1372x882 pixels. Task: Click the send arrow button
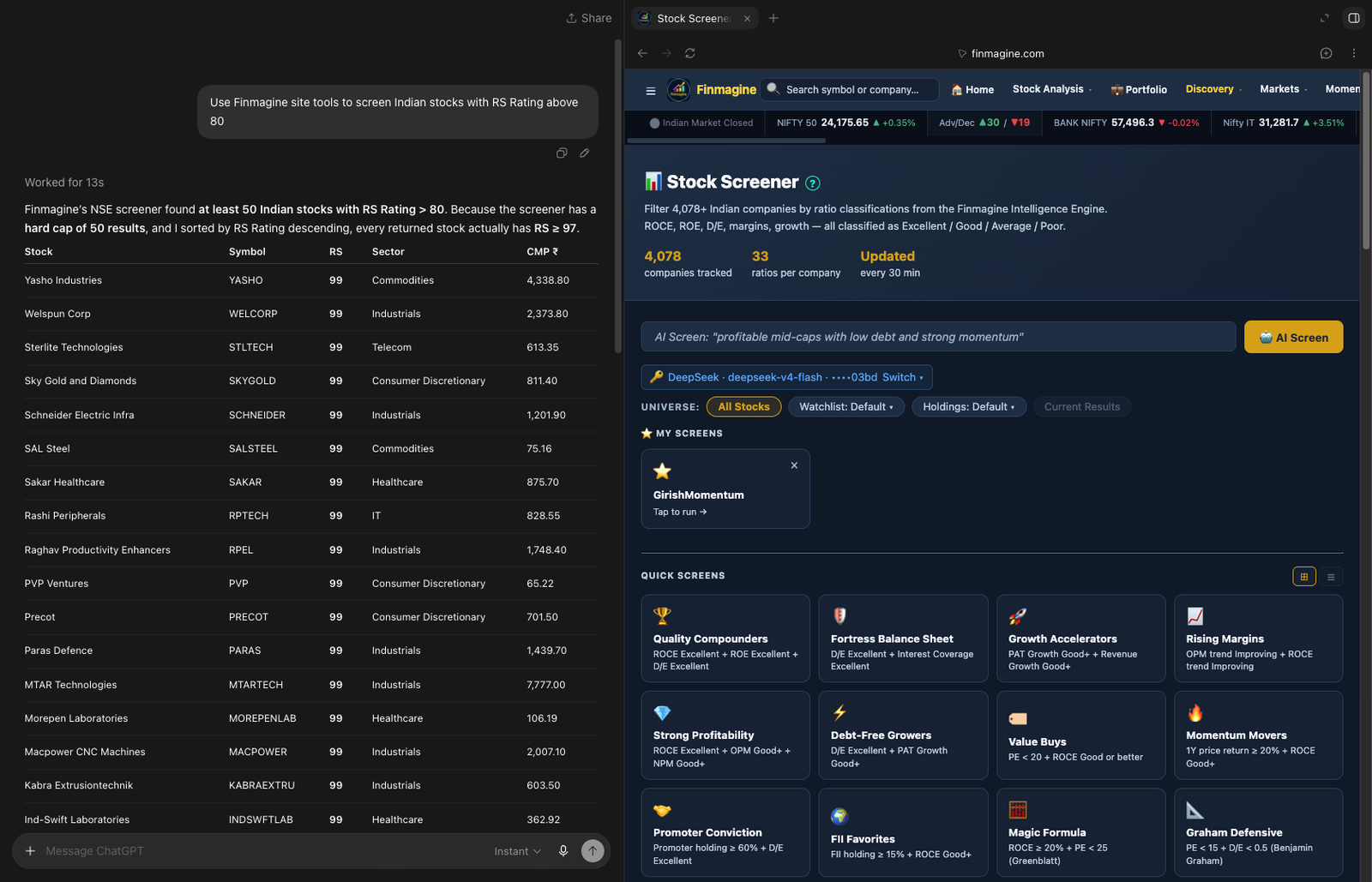pyautogui.click(x=593, y=850)
